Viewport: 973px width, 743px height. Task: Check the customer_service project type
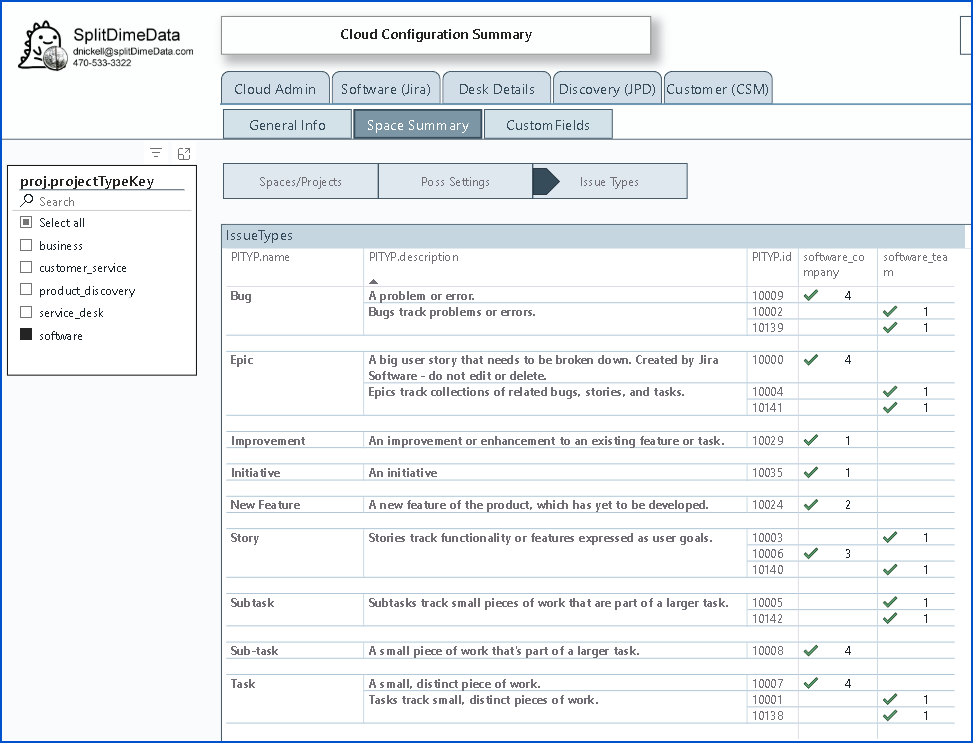click(26, 268)
